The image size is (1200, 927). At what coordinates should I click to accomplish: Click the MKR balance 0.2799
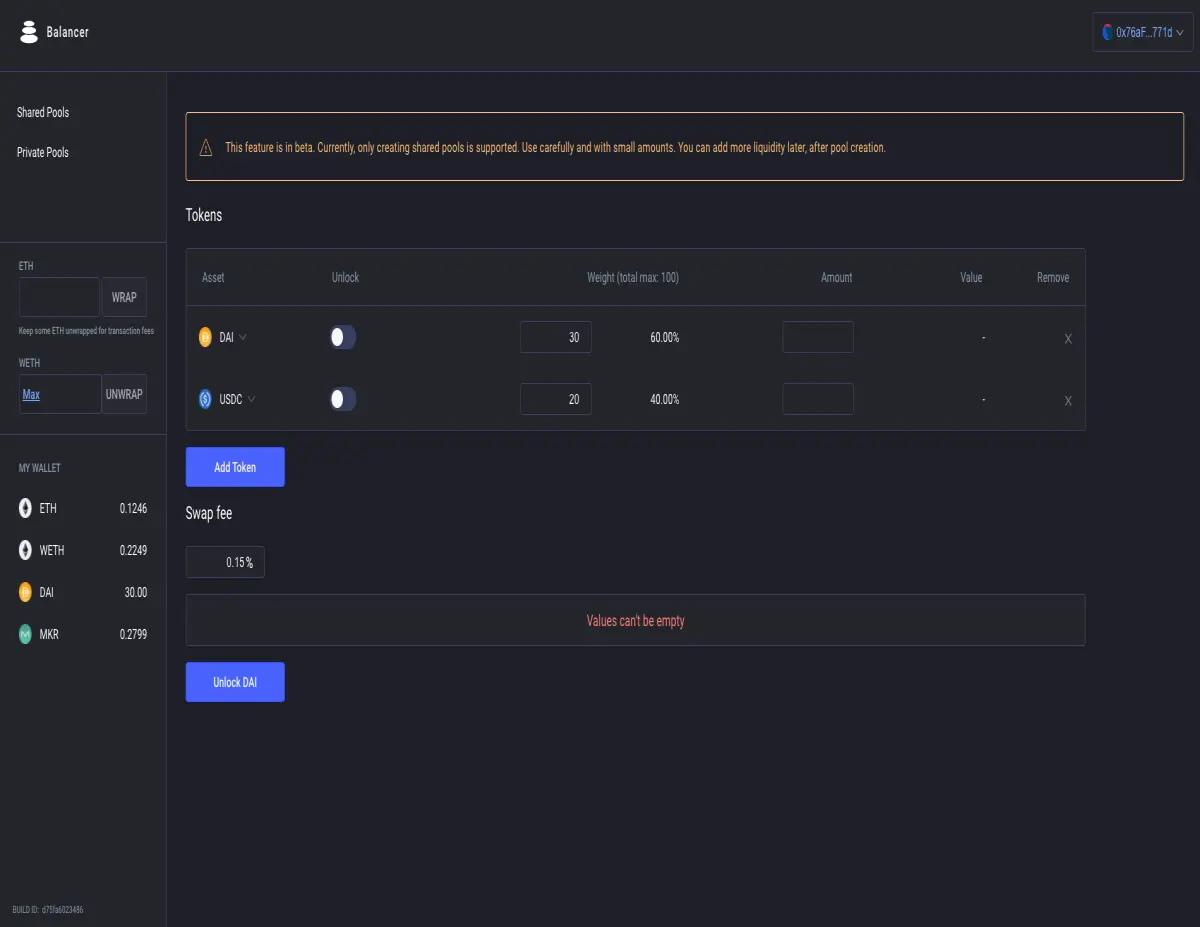[x=133, y=634]
